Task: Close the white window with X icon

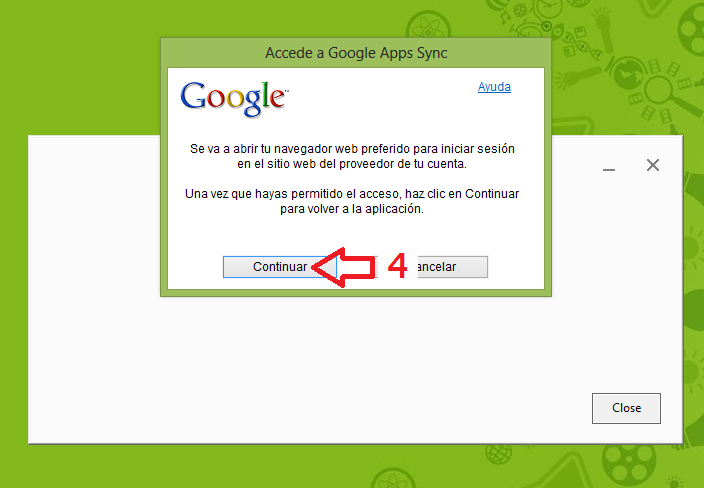Action: pos(653,165)
